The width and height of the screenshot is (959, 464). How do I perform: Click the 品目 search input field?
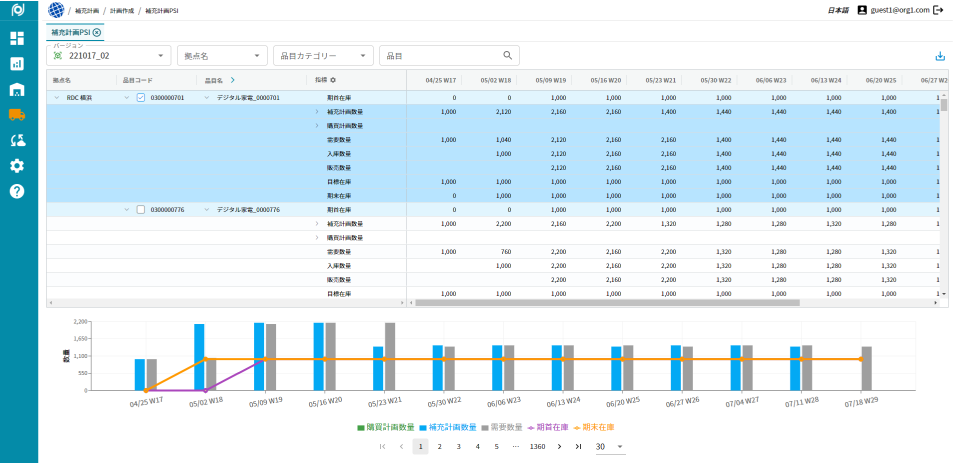pyautogui.click(x=440, y=56)
